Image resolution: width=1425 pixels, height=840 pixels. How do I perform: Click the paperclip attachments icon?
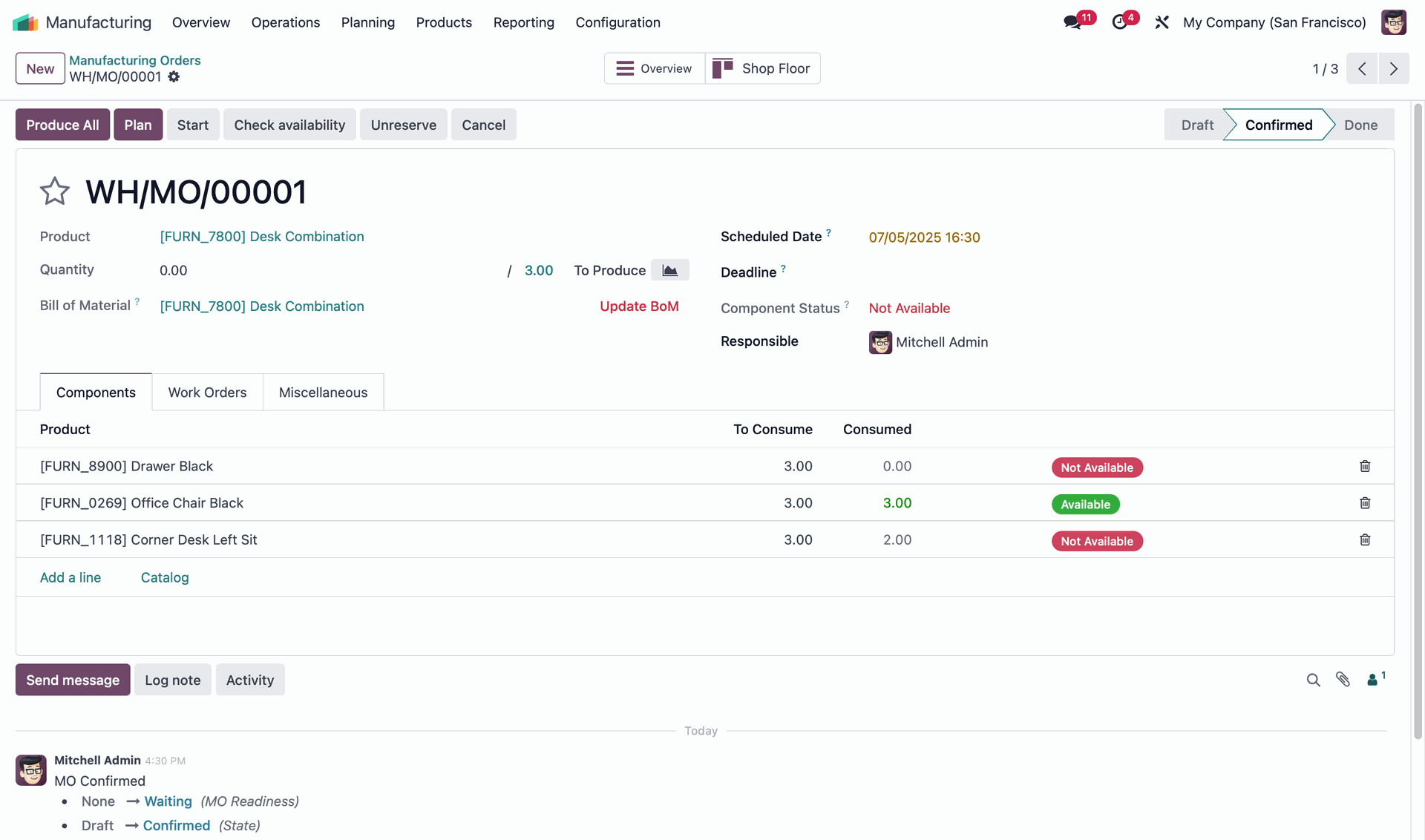coord(1343,680)
